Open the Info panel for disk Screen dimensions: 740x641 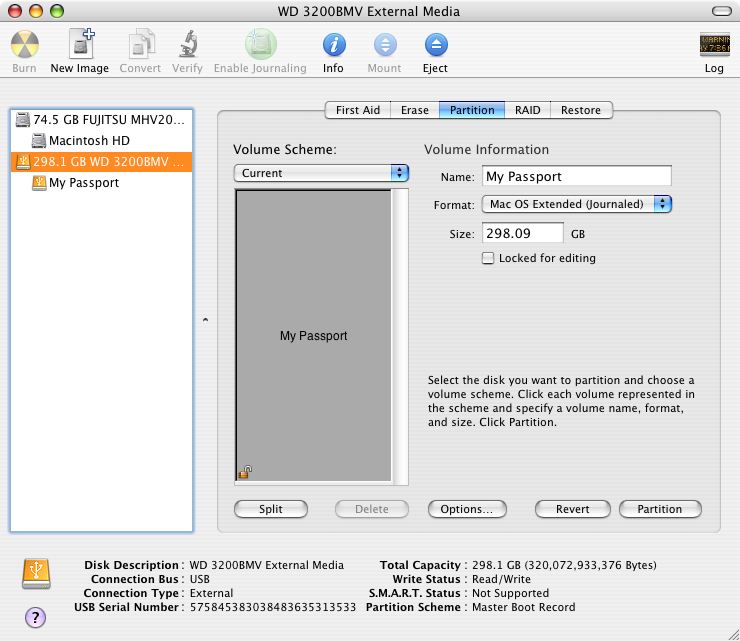tap(334, 45)
